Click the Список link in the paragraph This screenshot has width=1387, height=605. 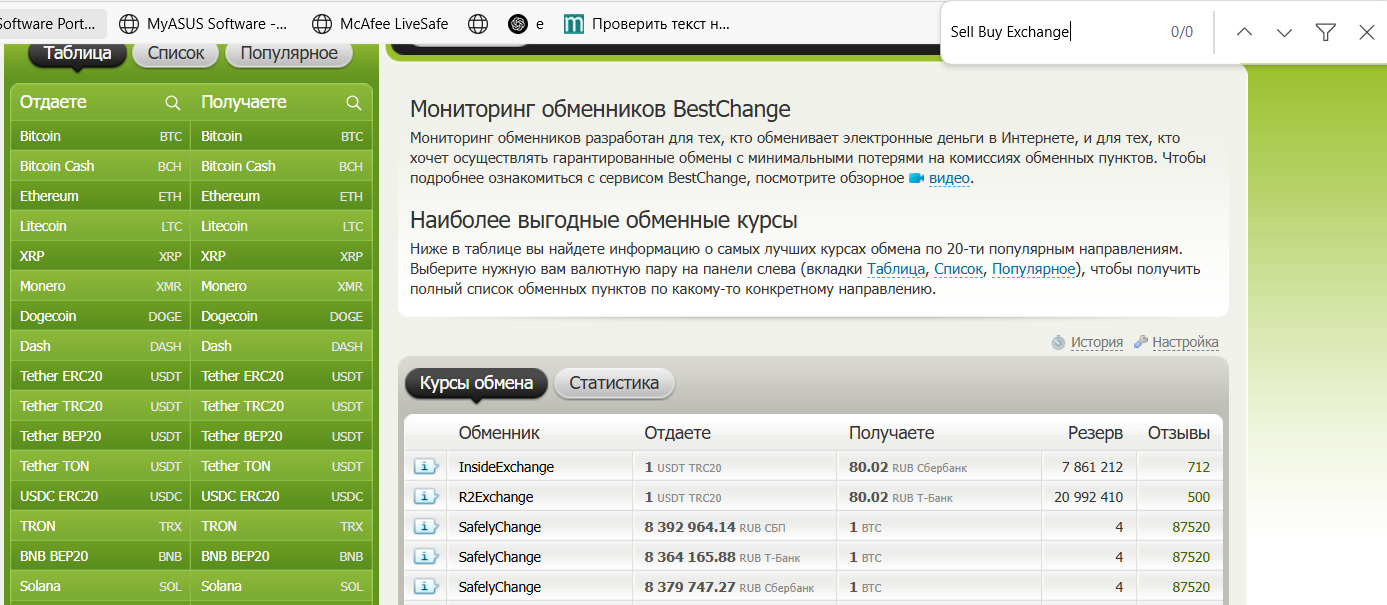tap(958, 269)
